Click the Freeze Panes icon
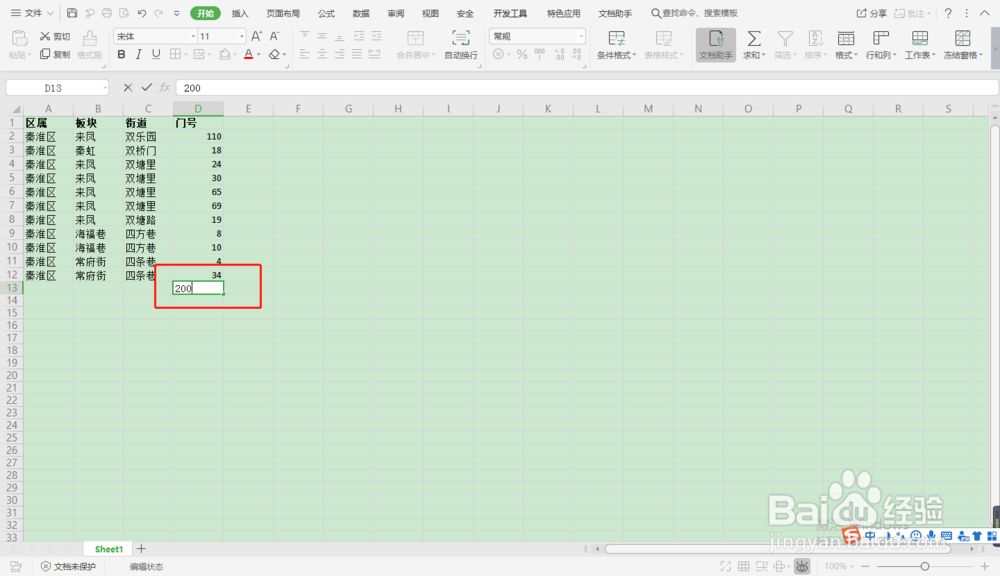1000x576 pixels. pyautogui.click(x=962, y=45)
